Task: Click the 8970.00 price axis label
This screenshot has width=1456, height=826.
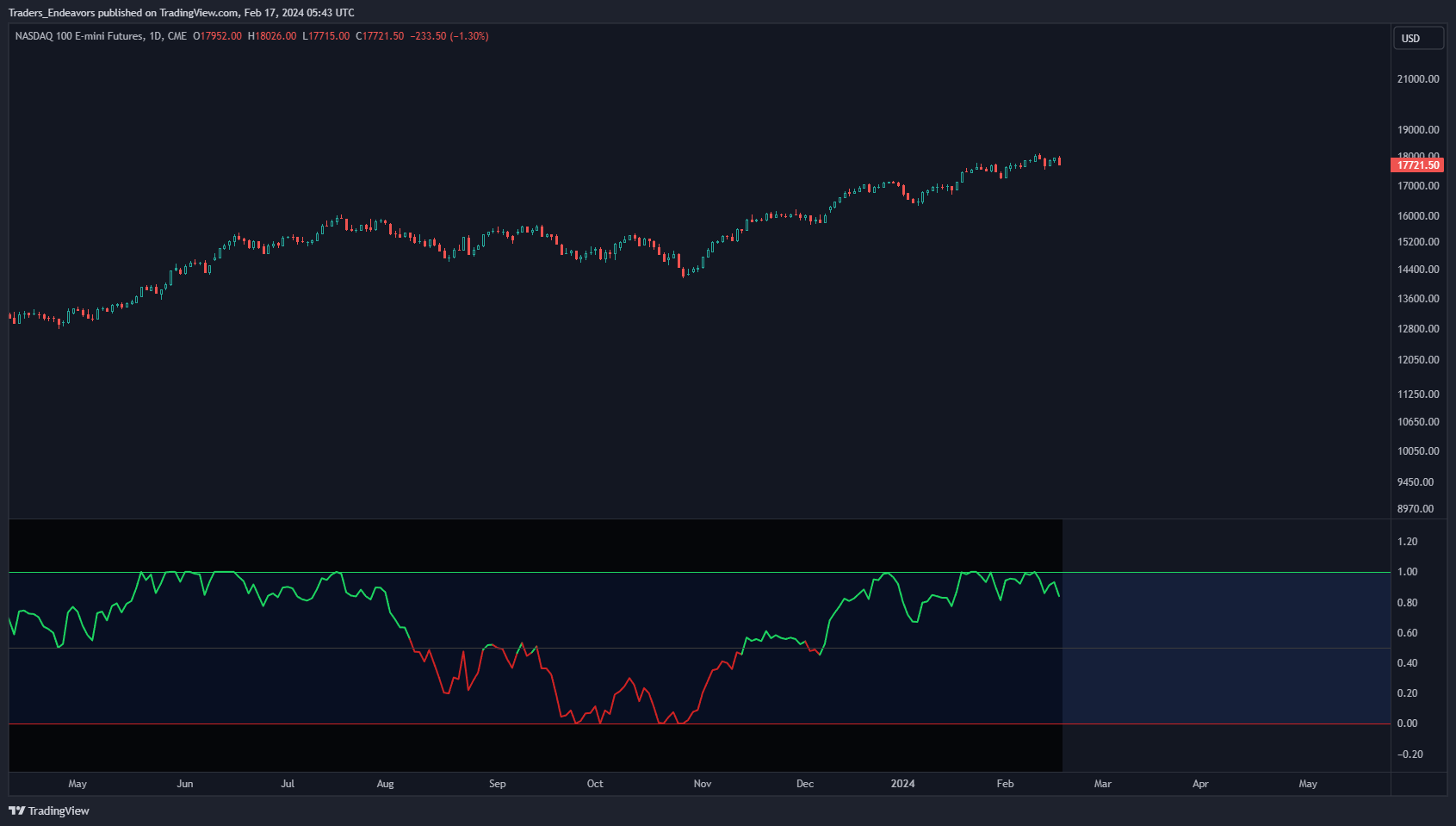Action: pyautogui.click(x=1416, y=509)
